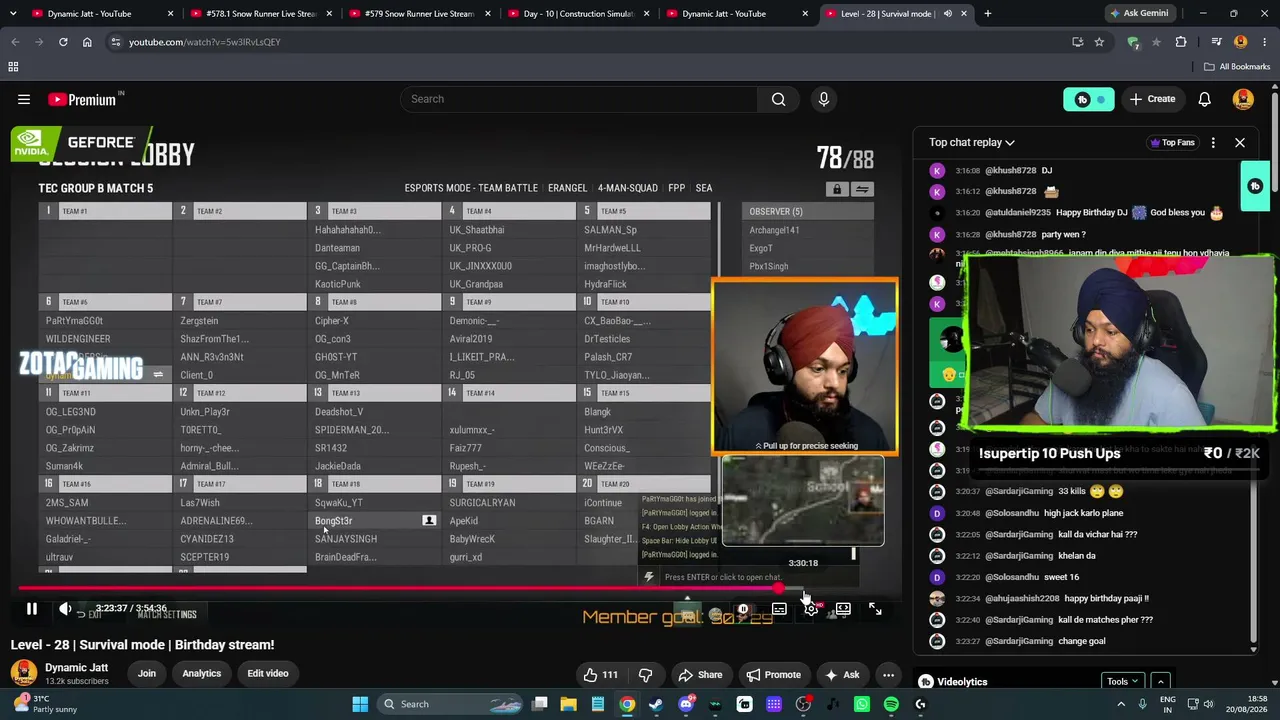The height and width of the screenshot is (720, 1280).
Task: Bookmark this page with star icon
Action: point(1099,42)
